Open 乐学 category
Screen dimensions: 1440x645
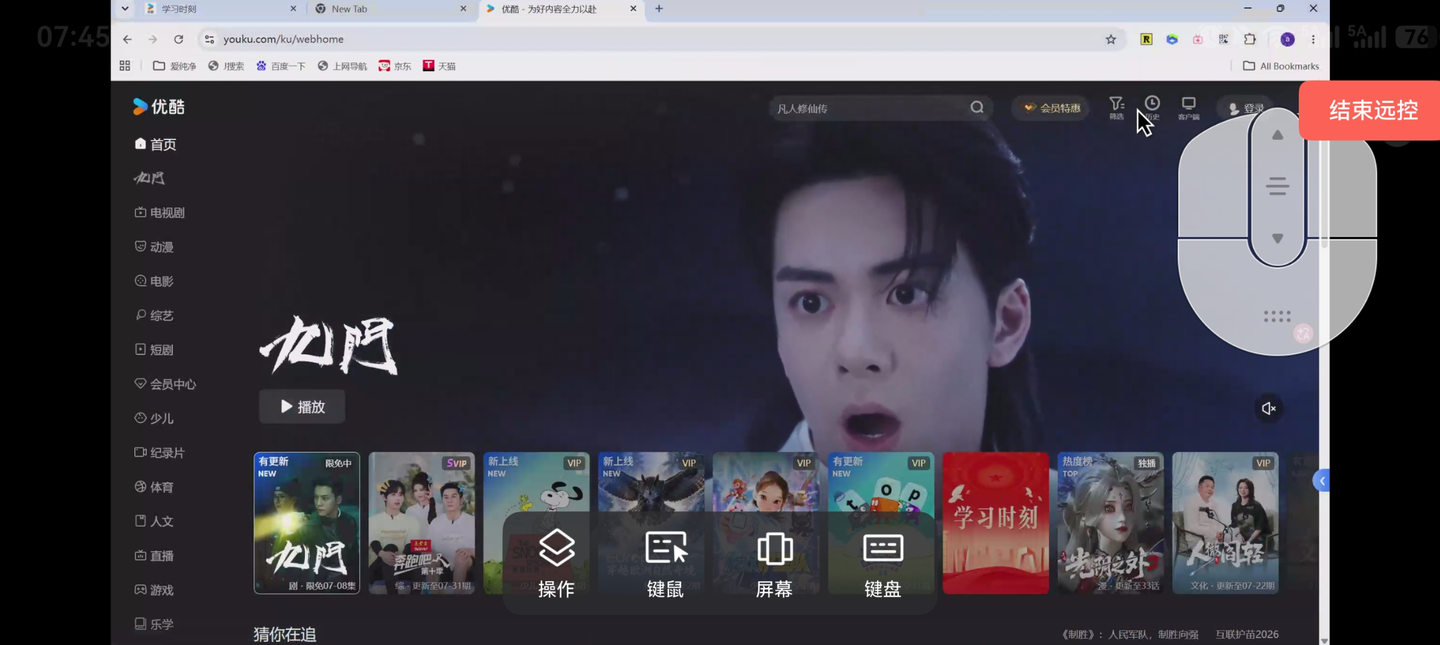[154, 624]
